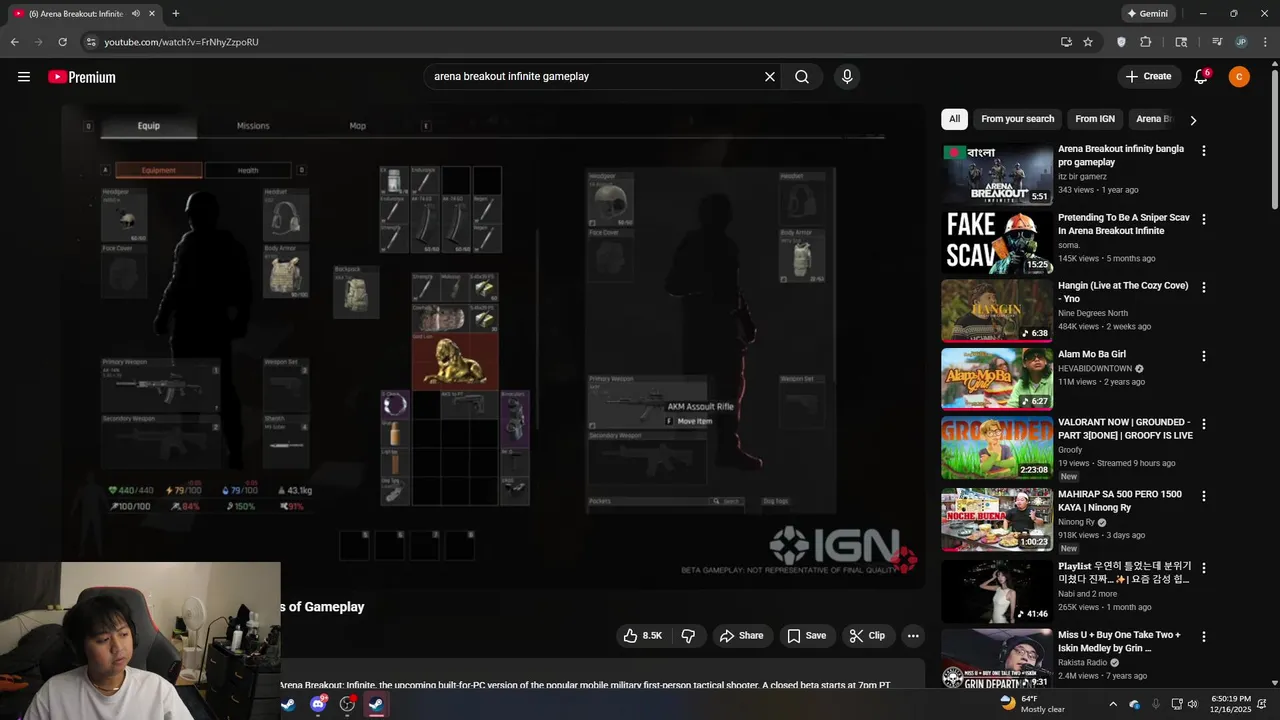The image size is (1280, 720).
Task: Open a new browser tab
Action: tap(176, 14)
